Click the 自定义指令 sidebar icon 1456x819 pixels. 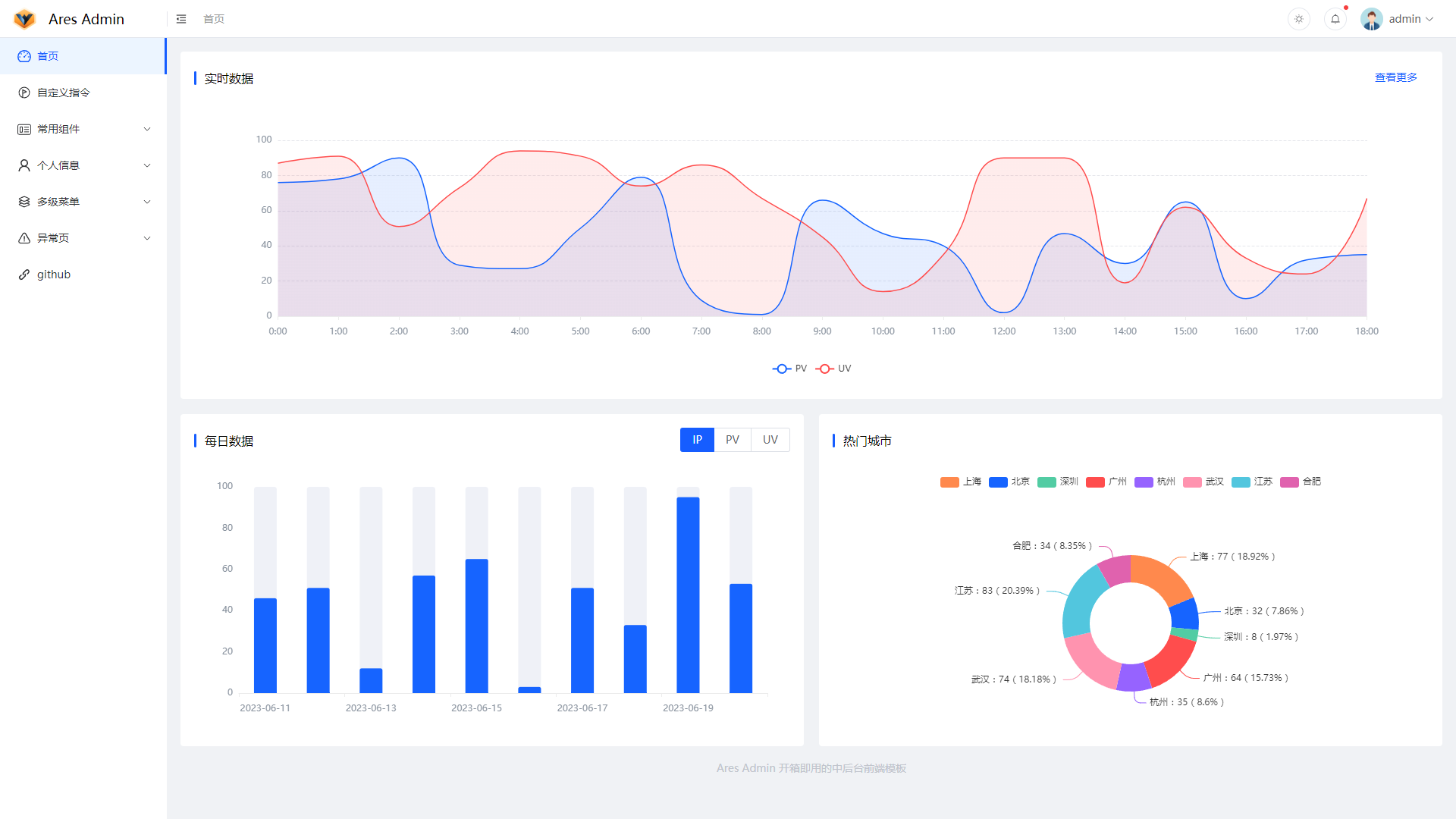pyautogui.click(x=24, y=93)
